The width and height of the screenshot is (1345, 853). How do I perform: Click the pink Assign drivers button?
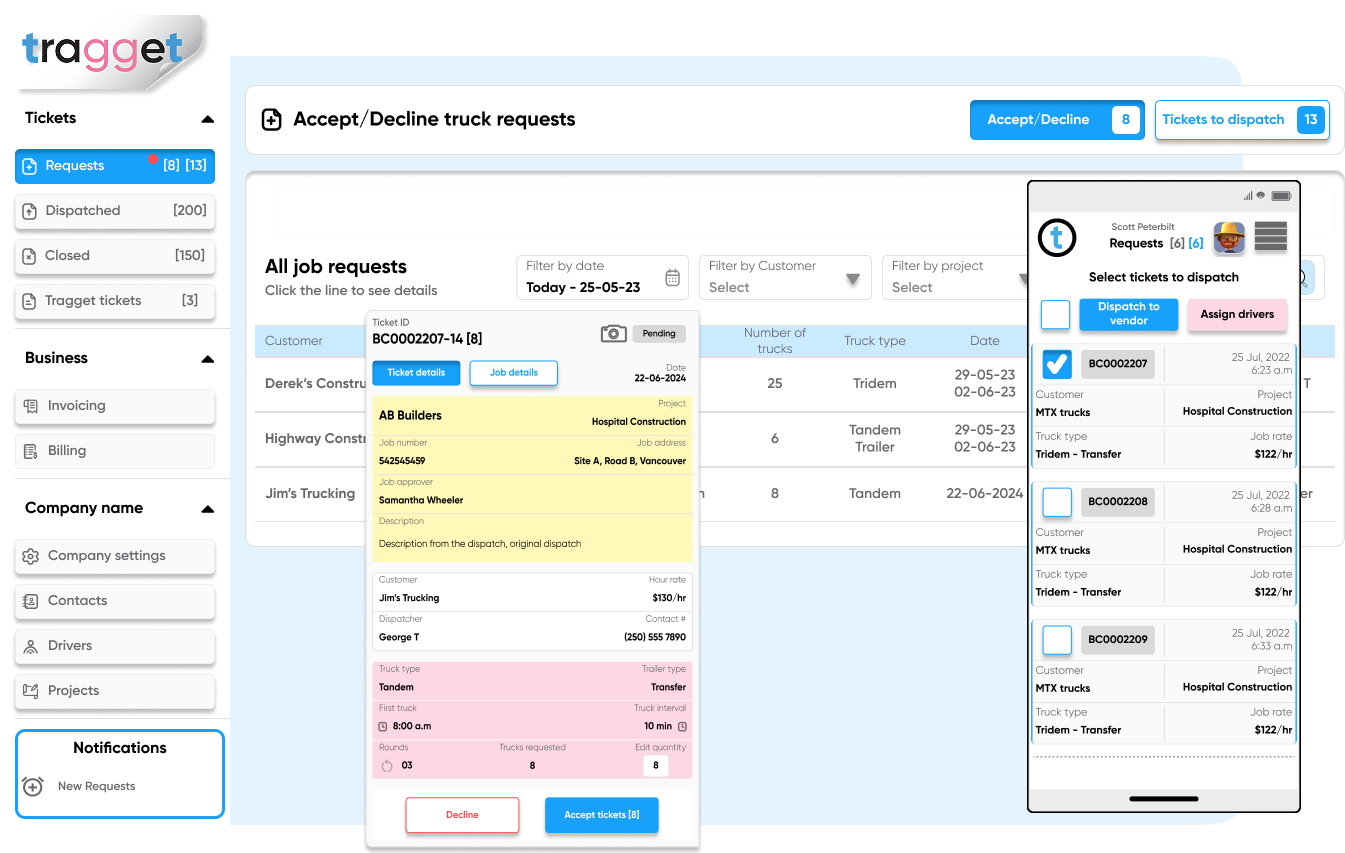[1237, 314]
